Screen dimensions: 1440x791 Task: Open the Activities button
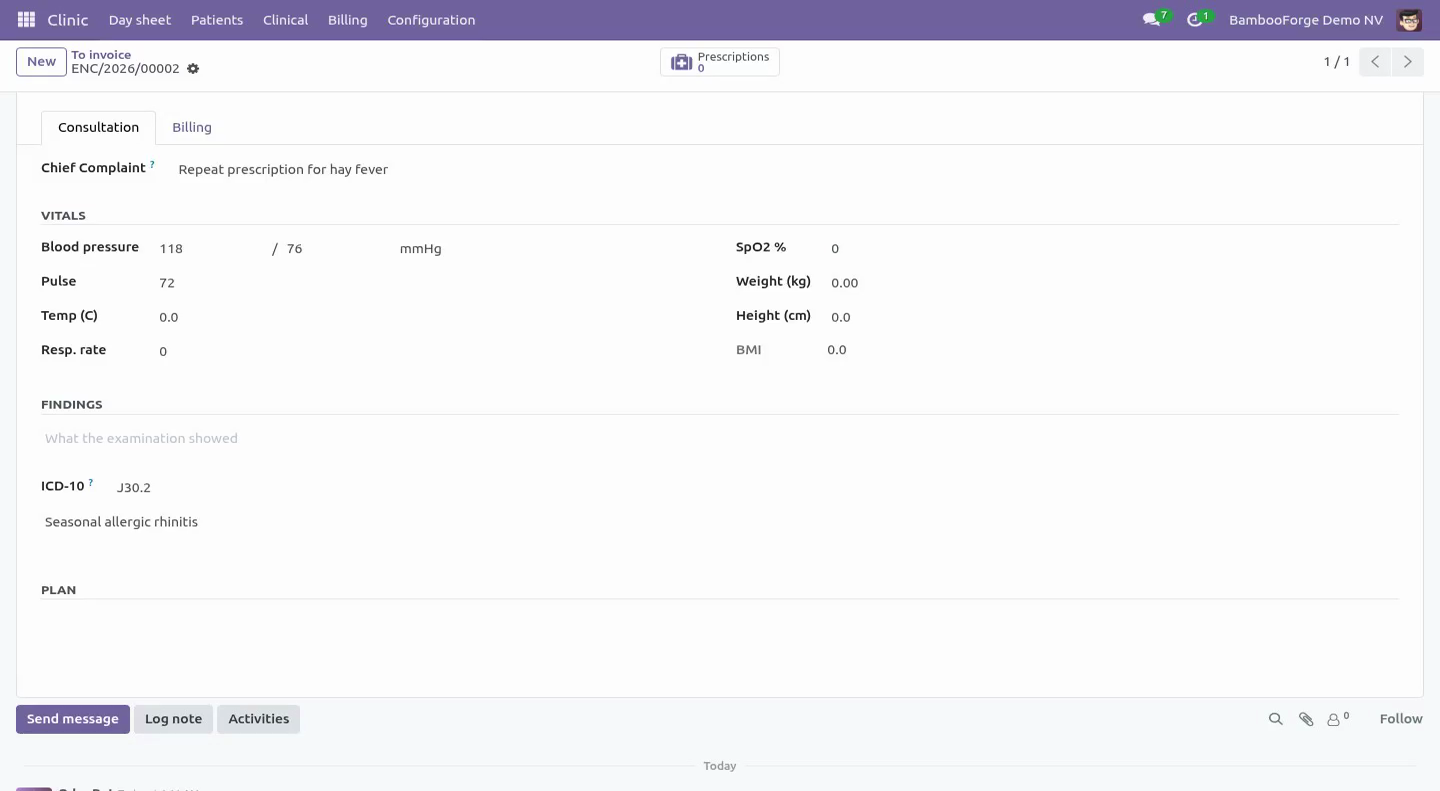pos(258,719)
